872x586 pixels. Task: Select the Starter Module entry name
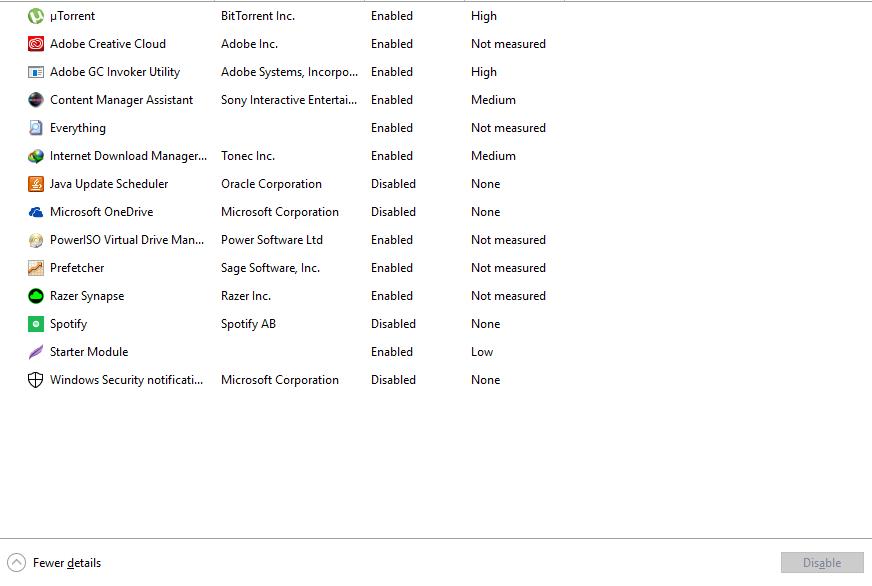(x=89, y=352)
